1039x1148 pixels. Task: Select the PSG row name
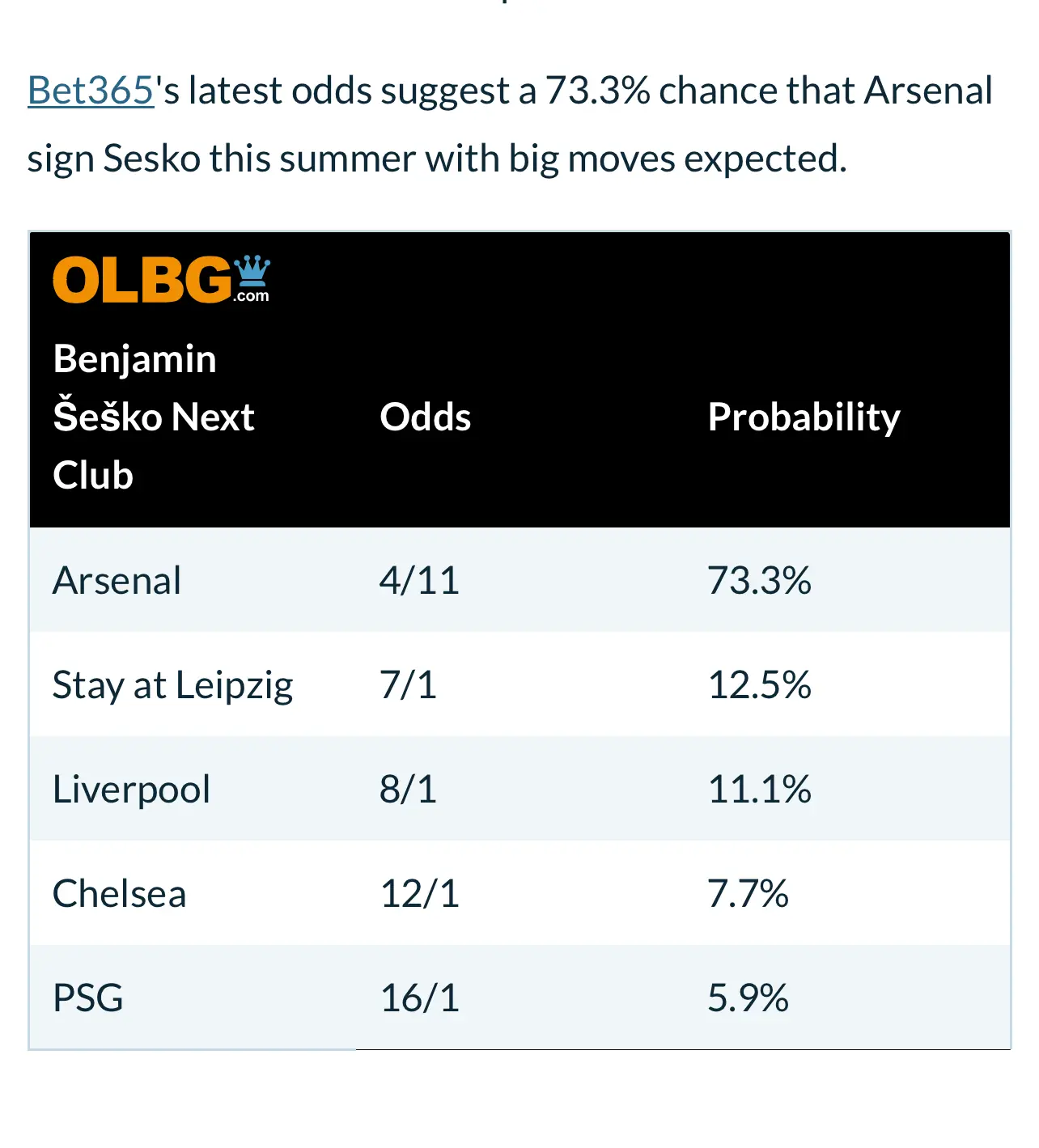point(88,998)
